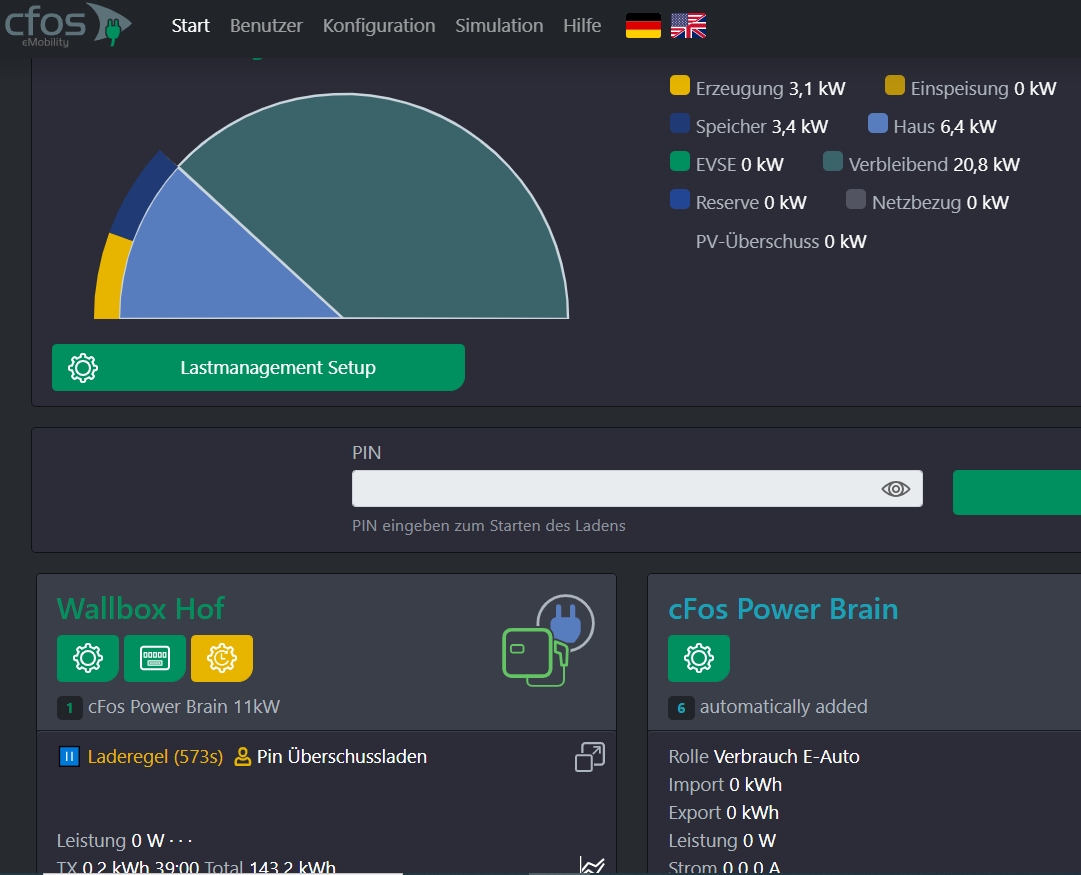Click the Speicher 3,4 kW legend text
The image size is (1081, 875).
[x=762, y=126]
